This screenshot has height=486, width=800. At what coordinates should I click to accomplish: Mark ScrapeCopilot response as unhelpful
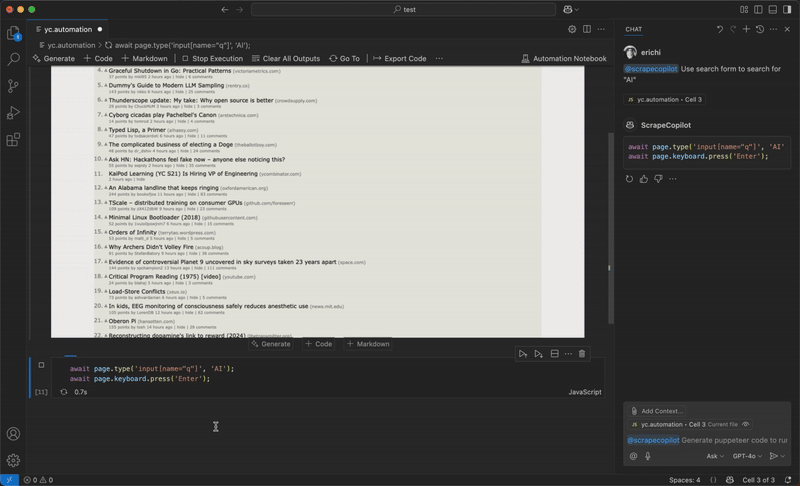(658, 179)
